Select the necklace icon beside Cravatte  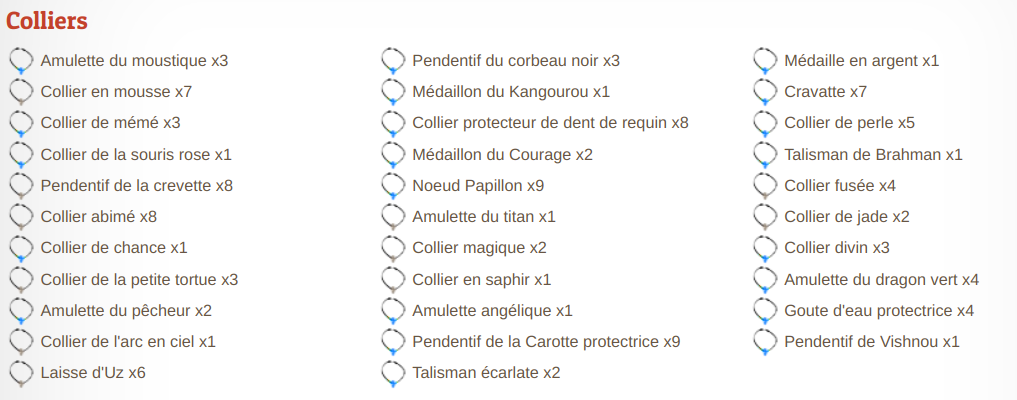(x=765, y=92)
